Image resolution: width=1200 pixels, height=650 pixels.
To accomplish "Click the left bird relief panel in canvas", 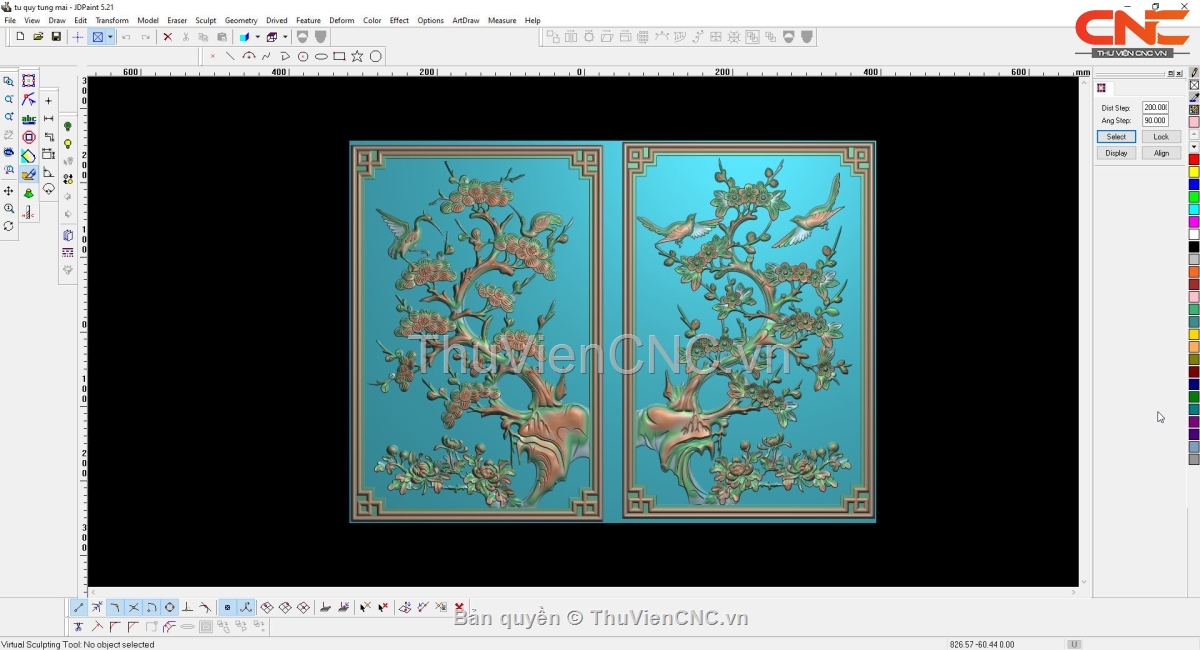I will pyautogui.click(x=476, y=331).
